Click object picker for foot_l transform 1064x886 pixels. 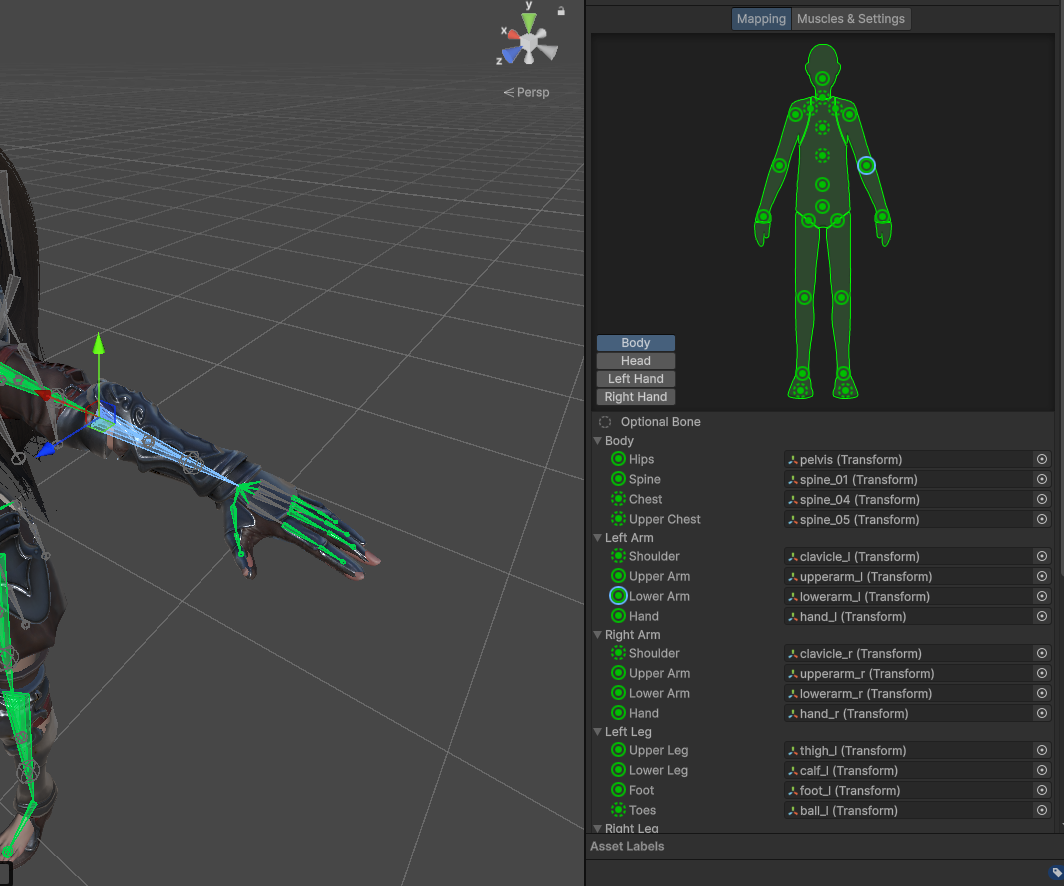point(1041,791)
